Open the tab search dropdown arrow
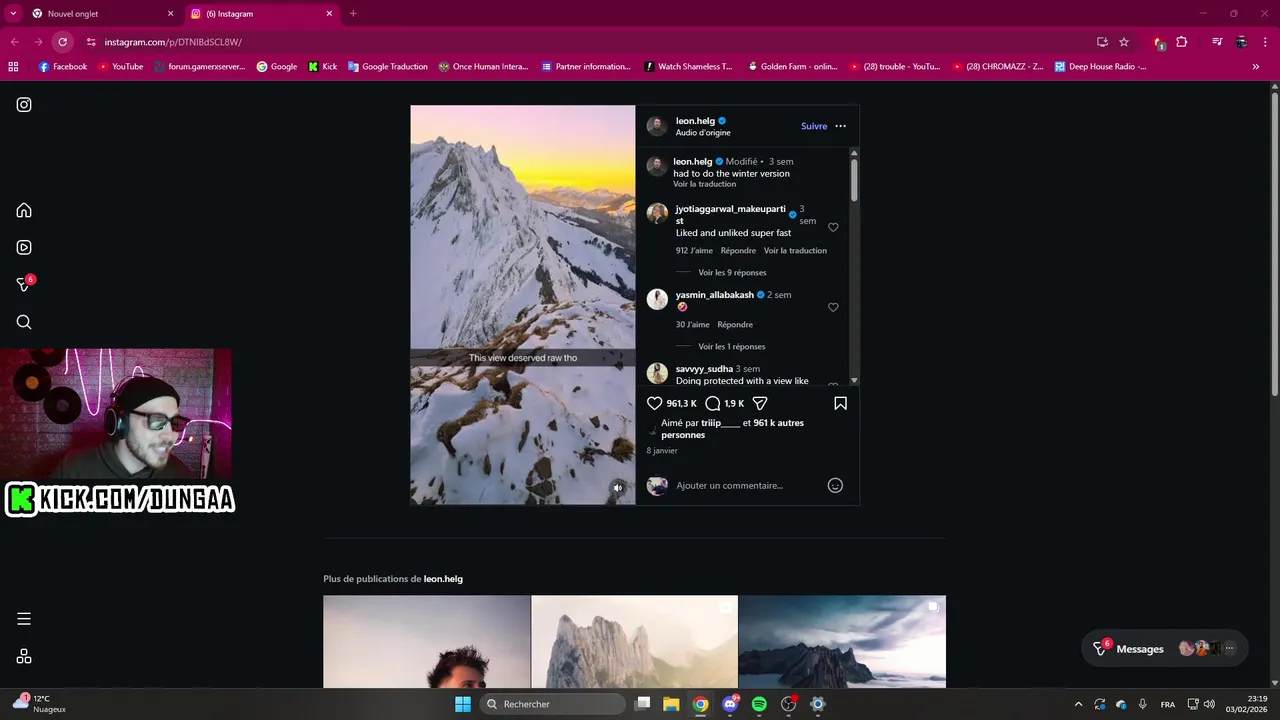The image size is (1280, 720). point(13,14)
